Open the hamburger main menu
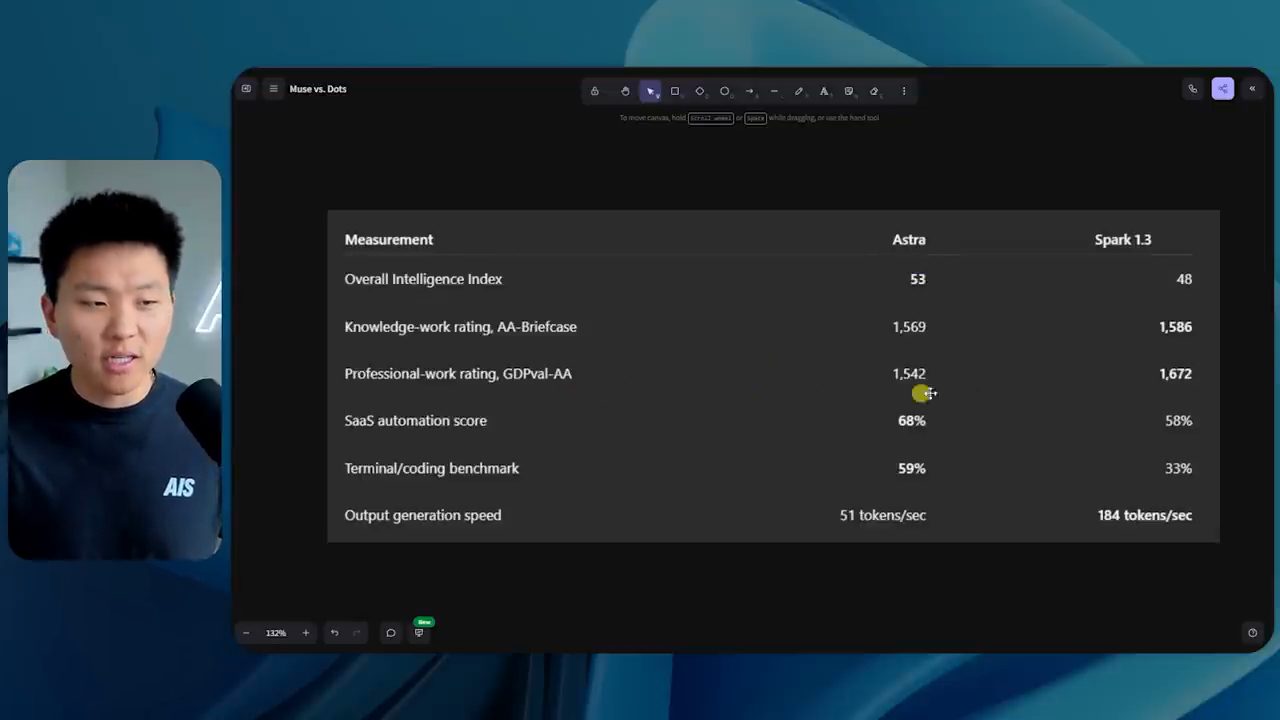 point(273,89)
